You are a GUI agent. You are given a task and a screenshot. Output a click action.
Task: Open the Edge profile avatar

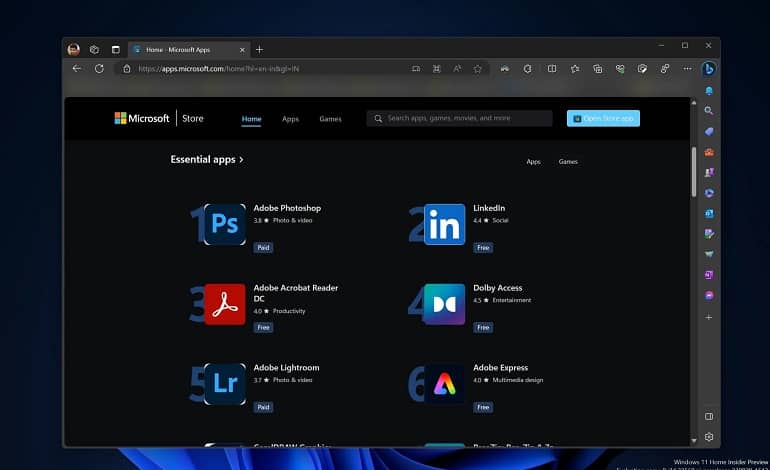(x=74, y=49)
